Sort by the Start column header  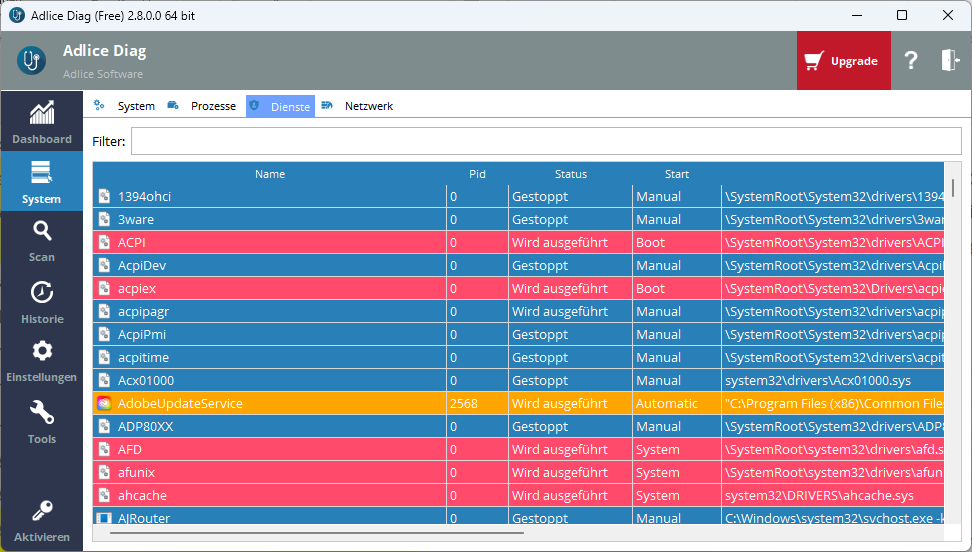(x=677, y=174)
